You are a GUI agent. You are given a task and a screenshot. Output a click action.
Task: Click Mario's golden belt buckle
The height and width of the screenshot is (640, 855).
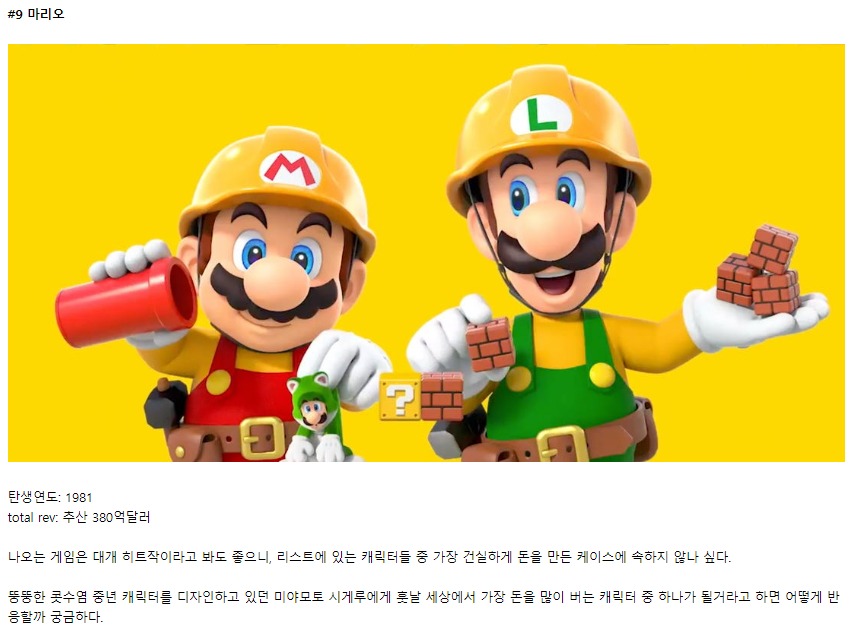click(x=262, y=438)
